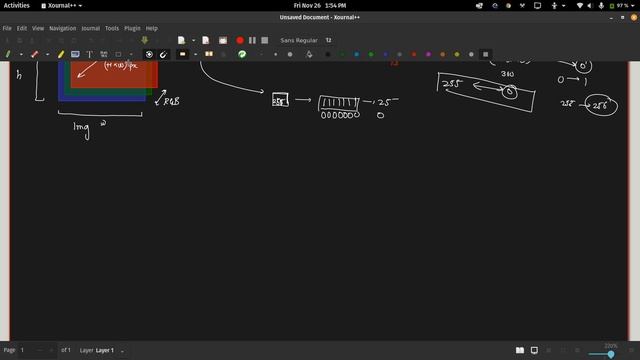Select the Eraser tool

(x=35, y=54)
